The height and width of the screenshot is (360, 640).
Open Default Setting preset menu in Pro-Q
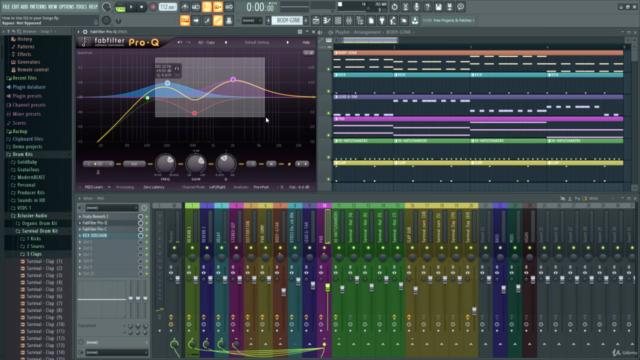pos(256,42)
